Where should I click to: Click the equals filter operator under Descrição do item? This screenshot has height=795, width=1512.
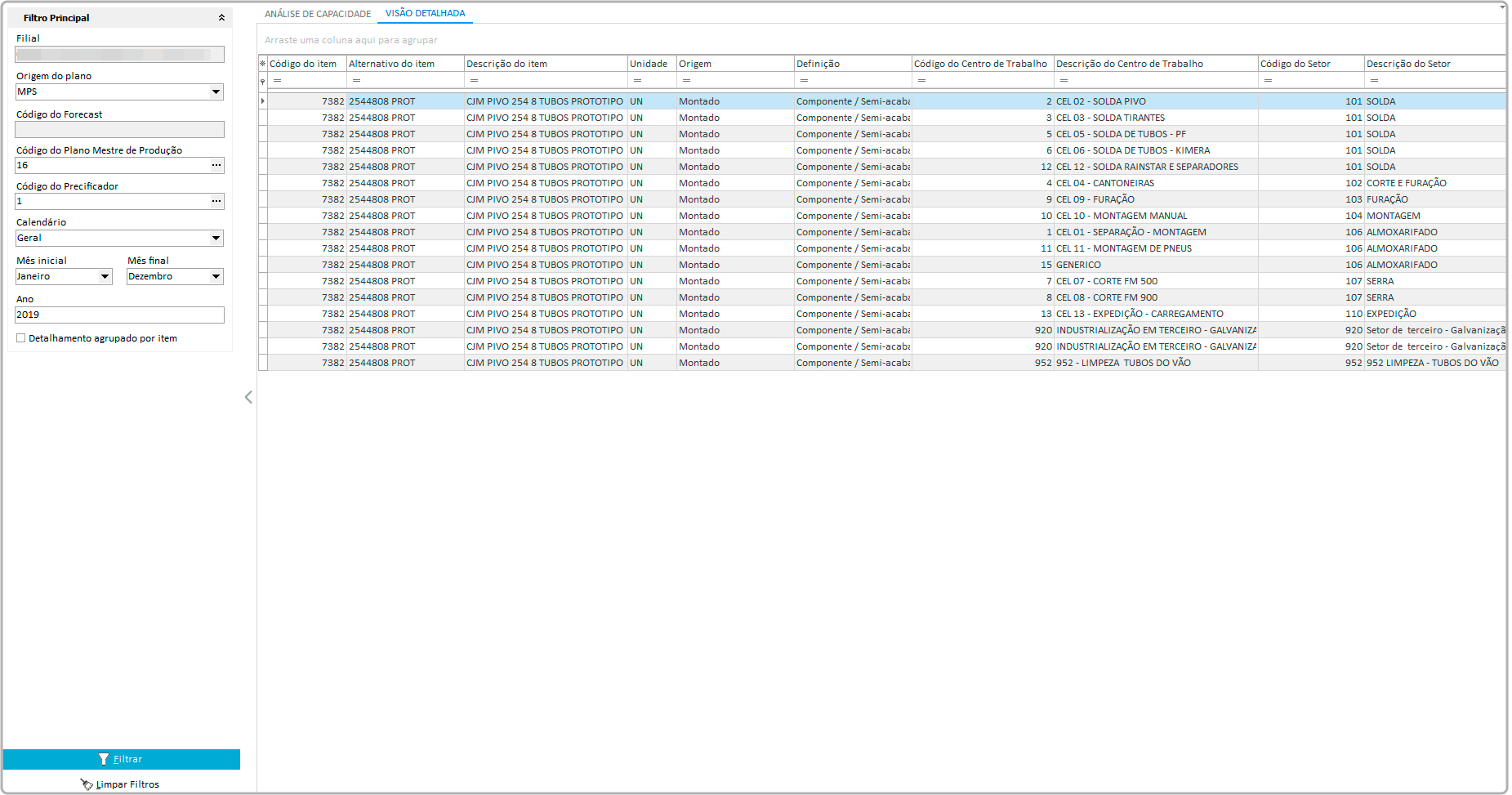click(x=474, y=80)
